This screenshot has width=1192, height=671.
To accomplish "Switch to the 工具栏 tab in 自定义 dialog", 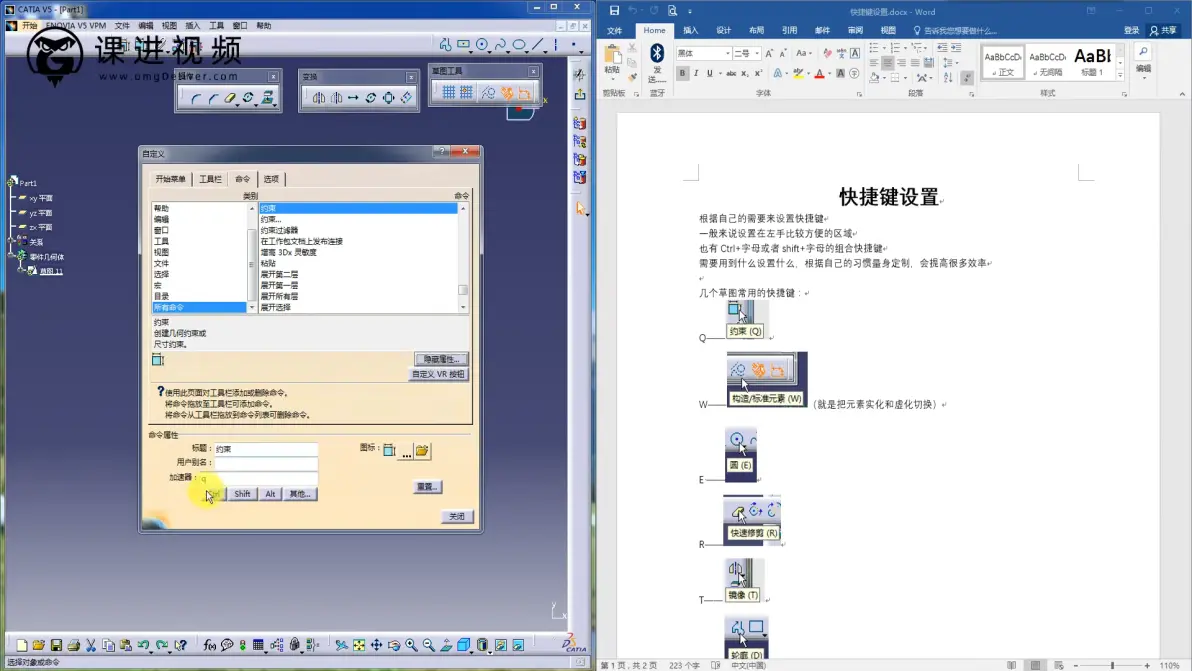I will pos(211,179).
